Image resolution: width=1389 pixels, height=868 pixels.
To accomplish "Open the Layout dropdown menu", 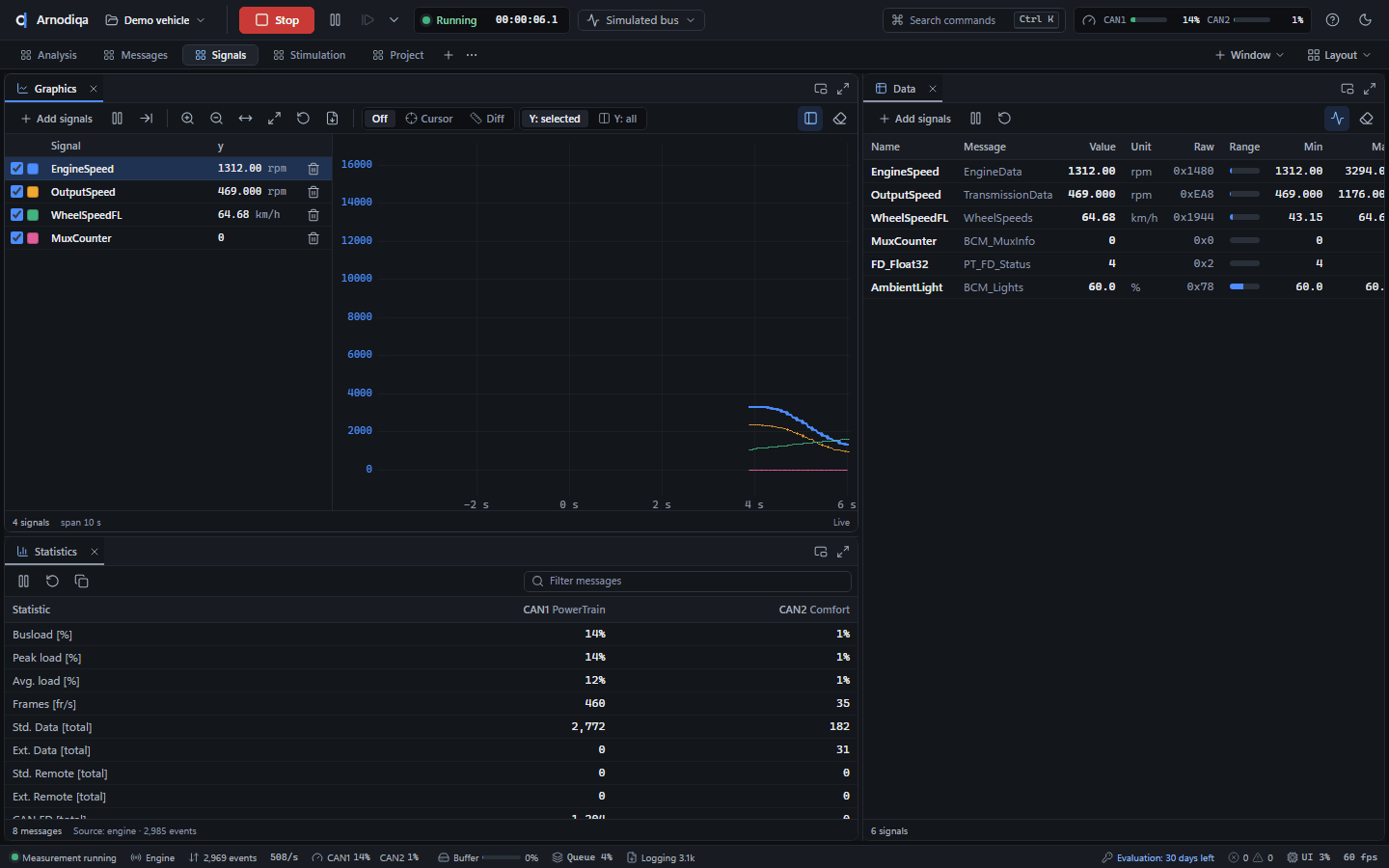I will tap(1339, 55).
